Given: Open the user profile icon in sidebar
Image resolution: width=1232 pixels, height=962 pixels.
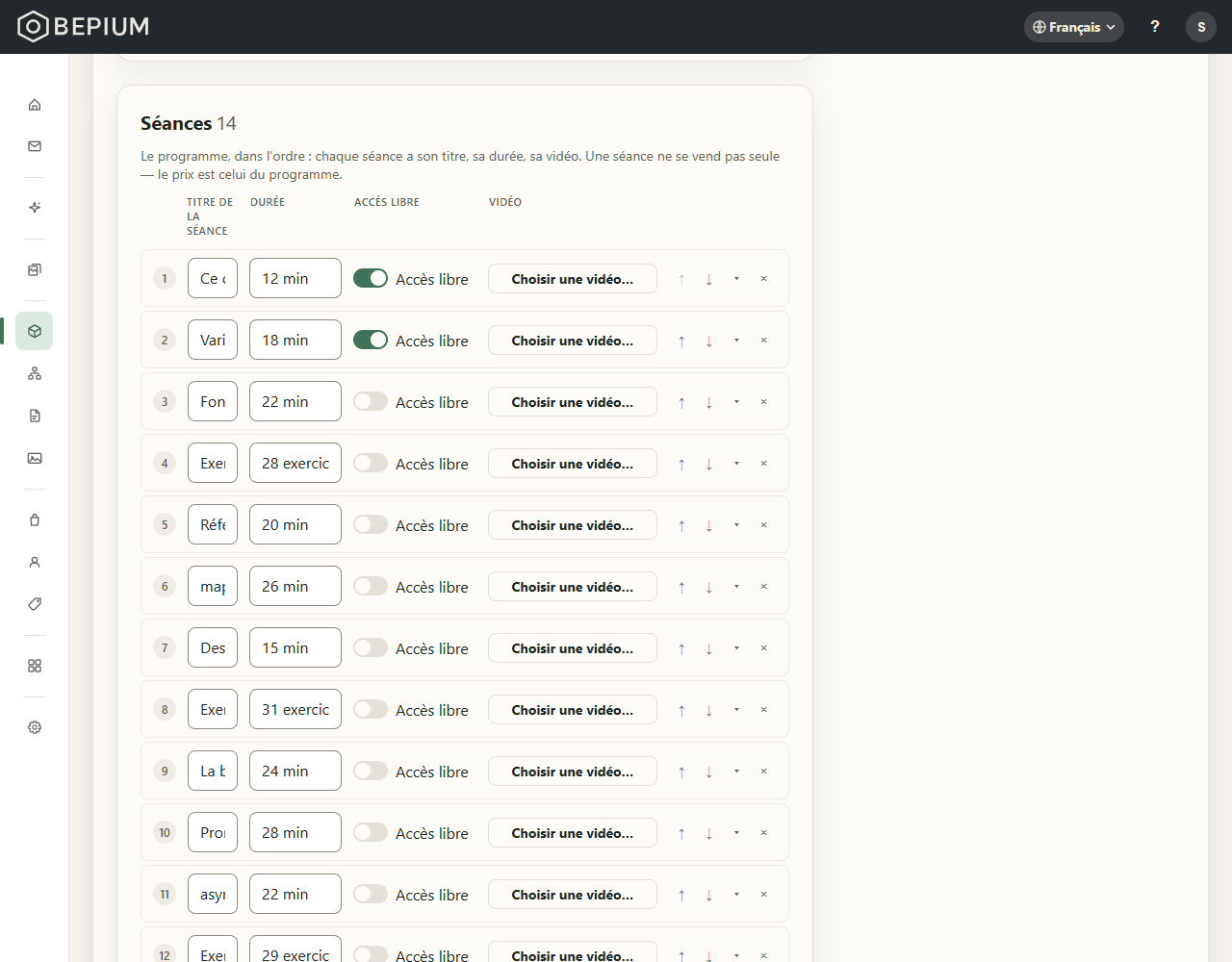Looking at the screenshot, I should (35, 562).
